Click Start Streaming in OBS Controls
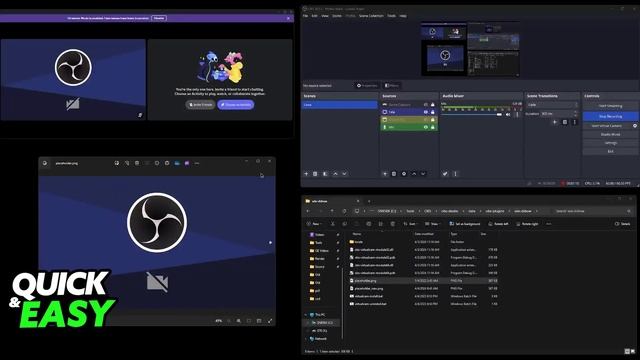This screenshot has width=640, height=360. tap(610, 106)
